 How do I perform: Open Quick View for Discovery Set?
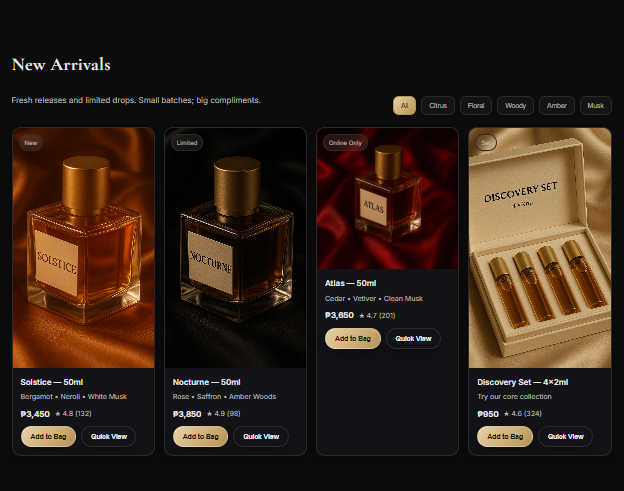pos(566,436)
